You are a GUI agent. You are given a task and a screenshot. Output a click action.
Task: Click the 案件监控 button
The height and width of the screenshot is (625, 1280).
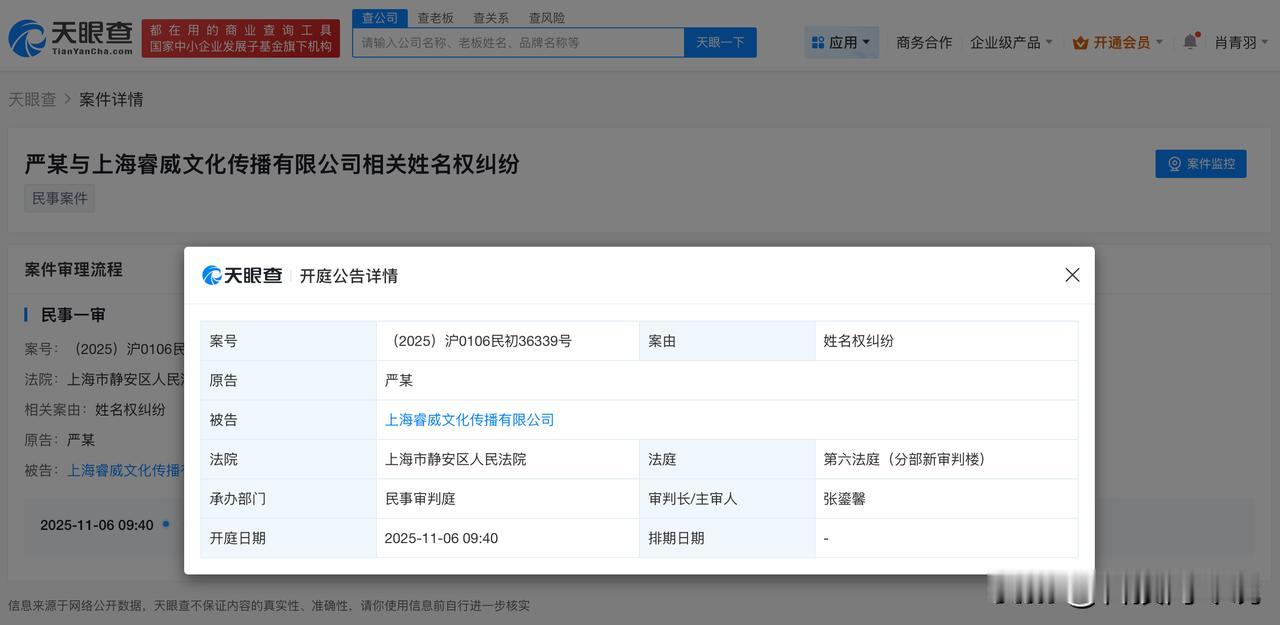(1201, 164)
